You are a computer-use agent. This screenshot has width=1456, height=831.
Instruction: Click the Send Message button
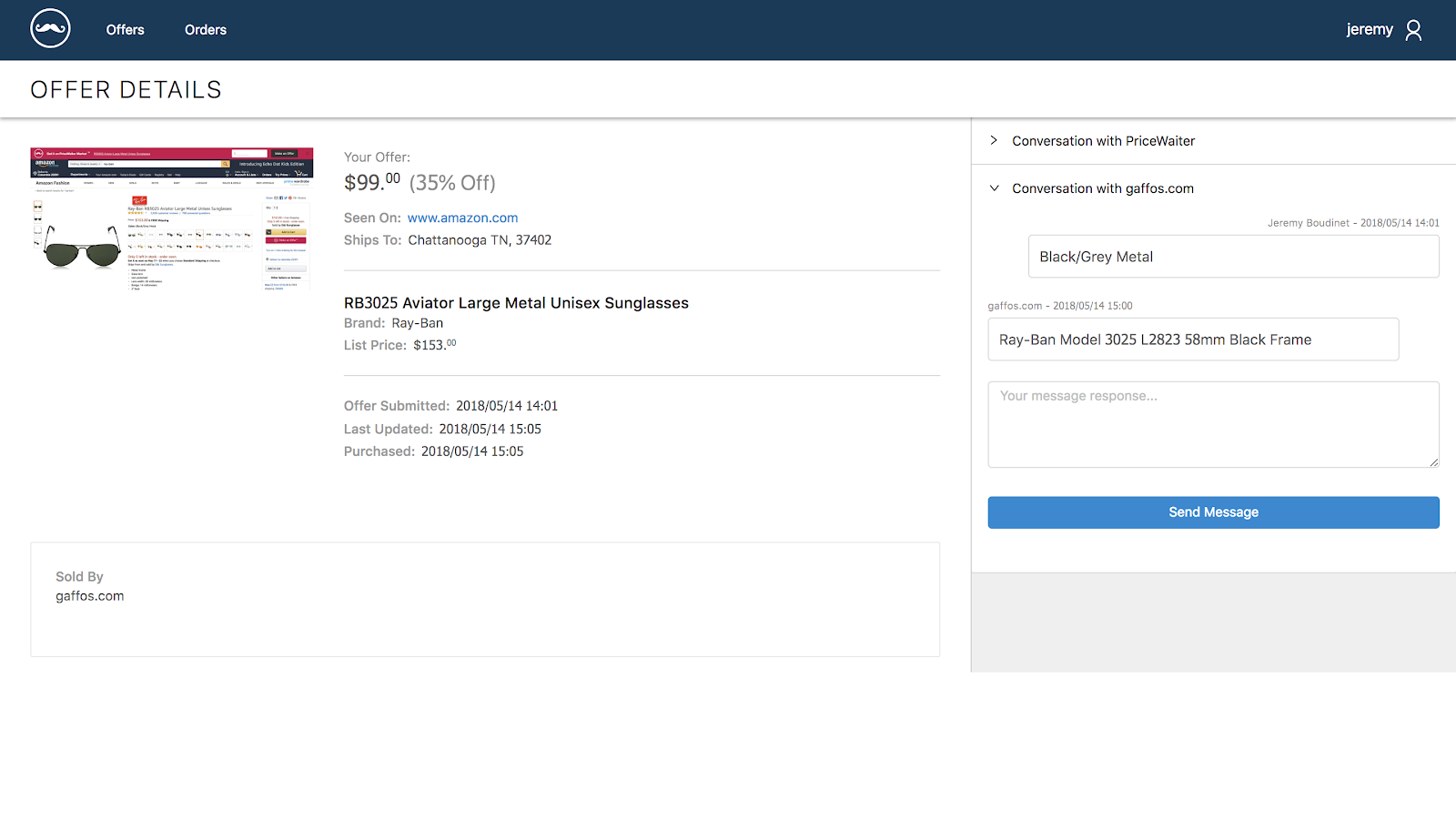[1213, 512]
